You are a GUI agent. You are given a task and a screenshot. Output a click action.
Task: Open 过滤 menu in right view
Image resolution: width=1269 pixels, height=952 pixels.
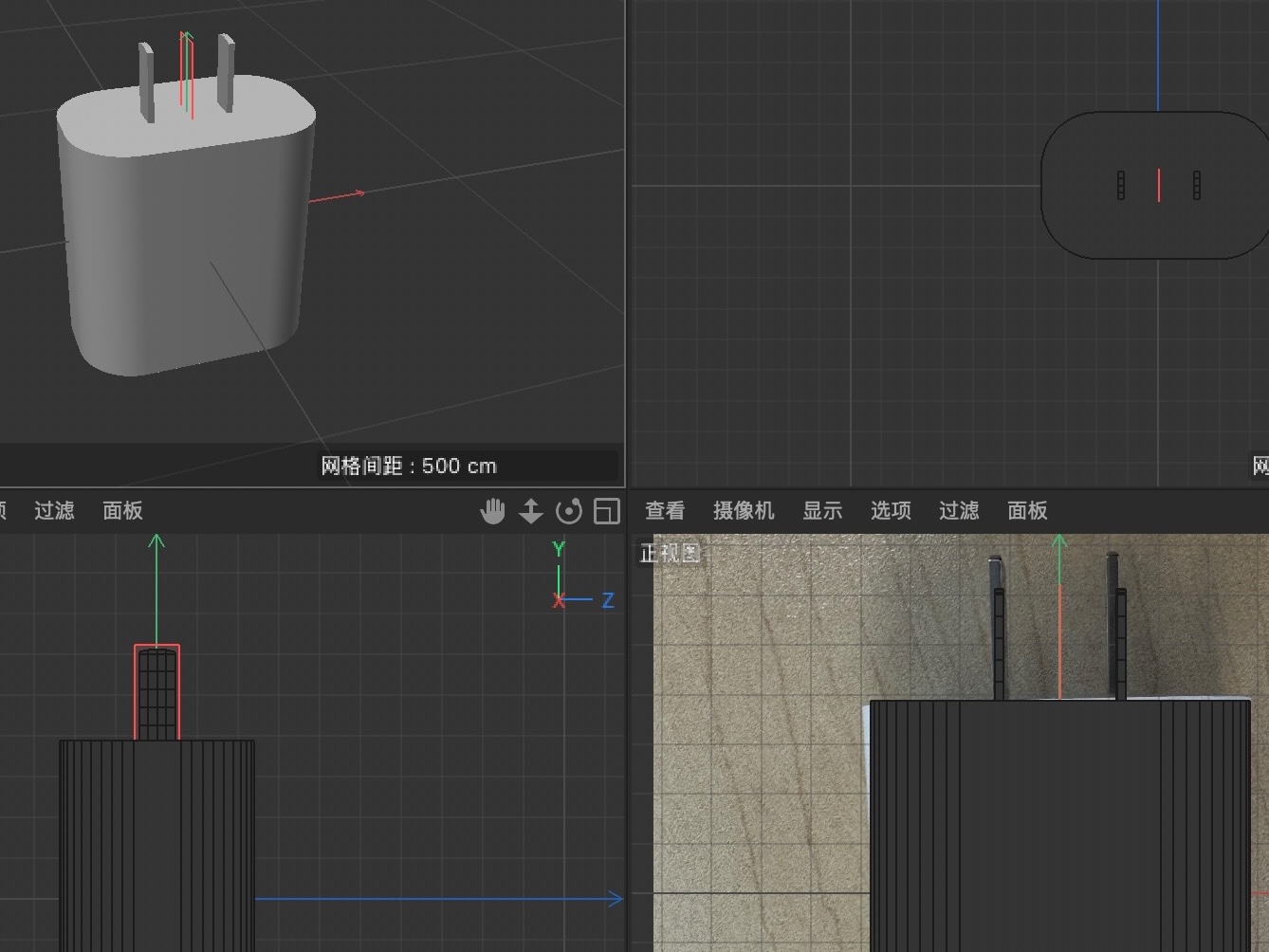[x=54, y=511]
